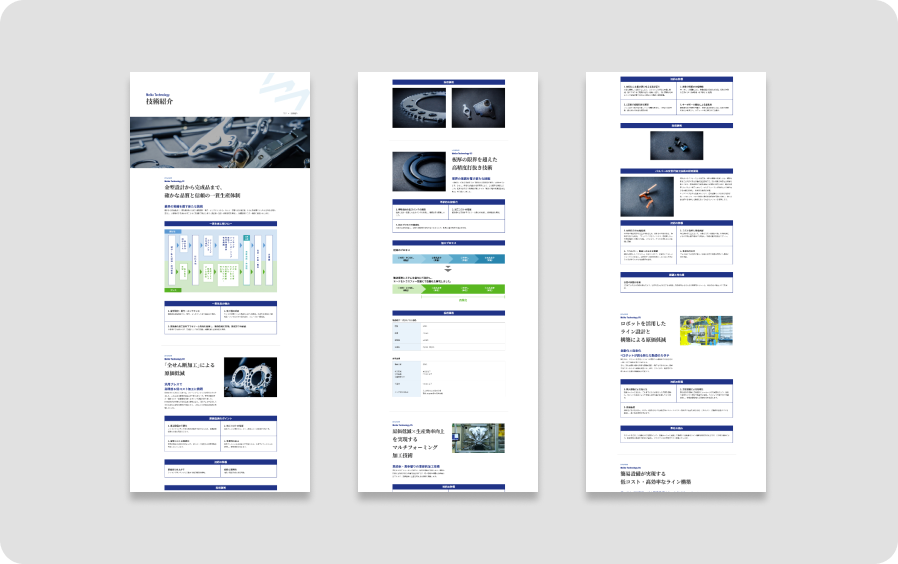The width and height of the screenshot is (898, 564).
Task: Open the yellow robot line photo
Action: (x=706, y=337)
